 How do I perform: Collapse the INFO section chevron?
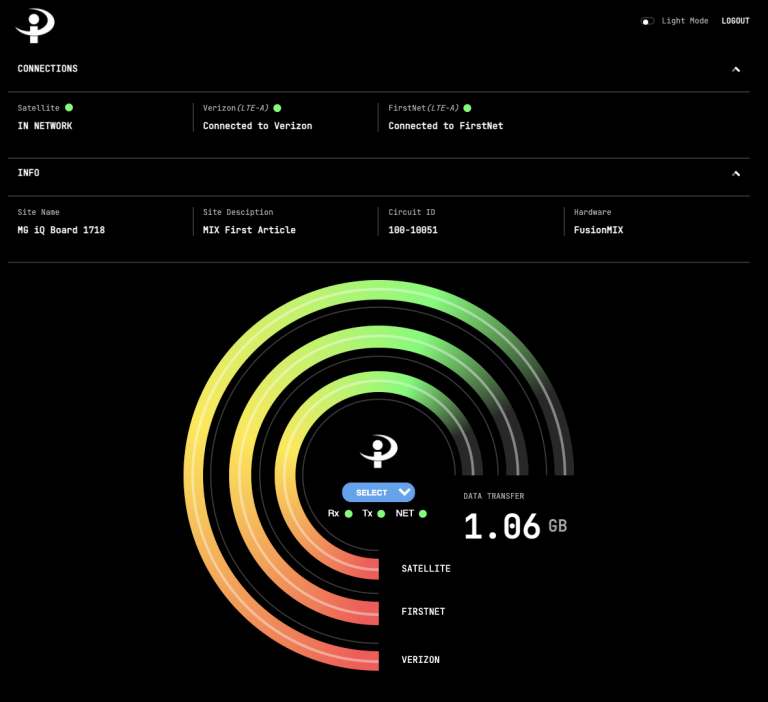tap(736, 174)
